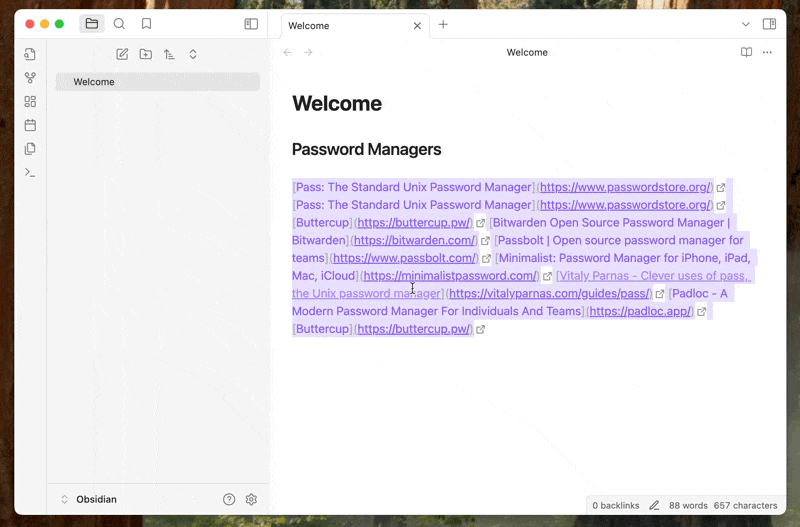The height and width of the screenshot is (527, 800).
Task: Click the 88 words status entry
Action: 688,506
